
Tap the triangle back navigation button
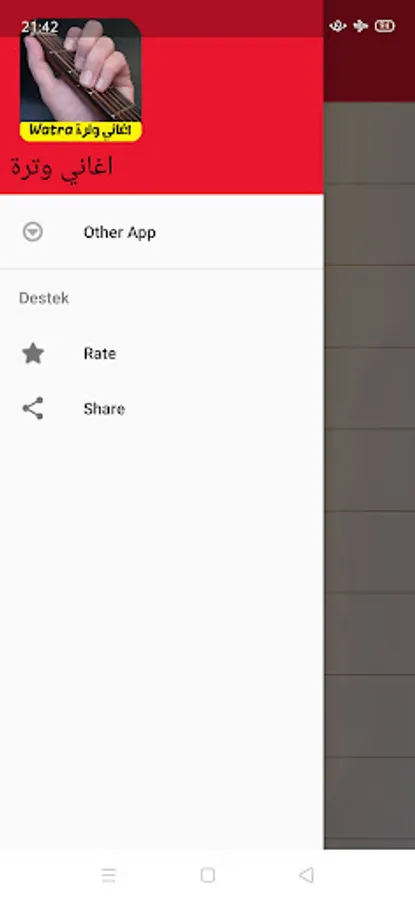tap(307, 875)
